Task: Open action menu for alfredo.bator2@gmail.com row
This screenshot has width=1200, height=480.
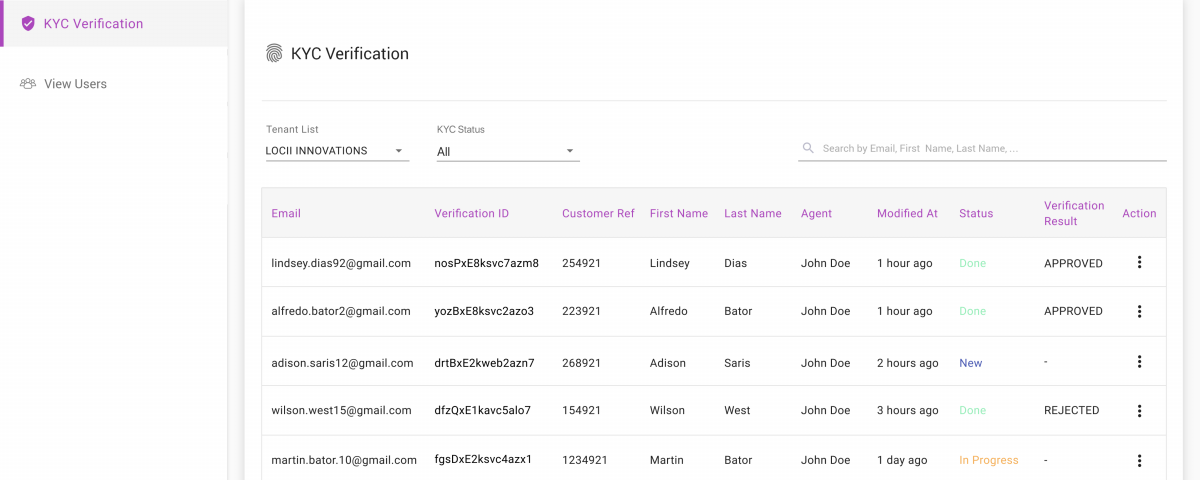Action: [1139, 311]
